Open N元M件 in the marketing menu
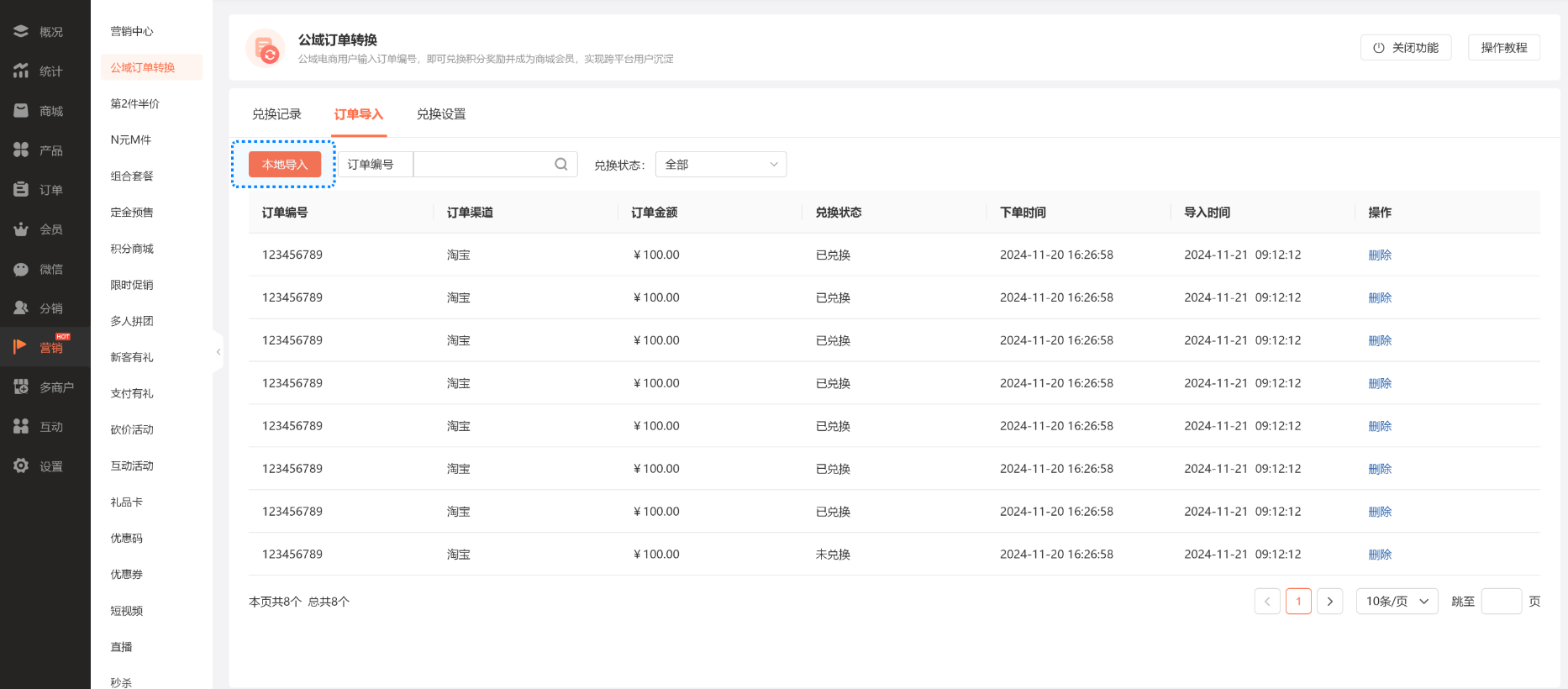 coord(131,140)
